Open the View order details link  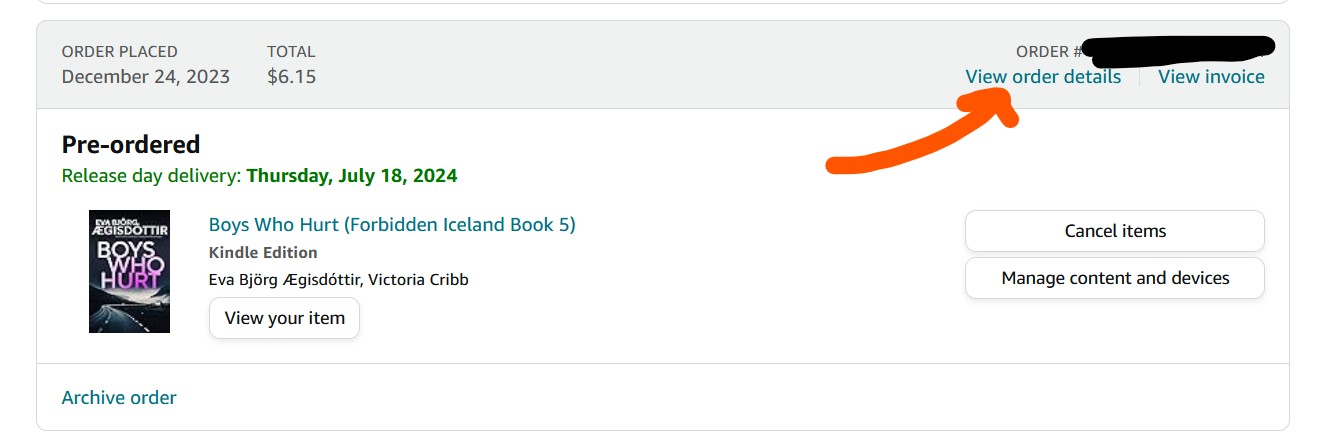point(1043,77)
